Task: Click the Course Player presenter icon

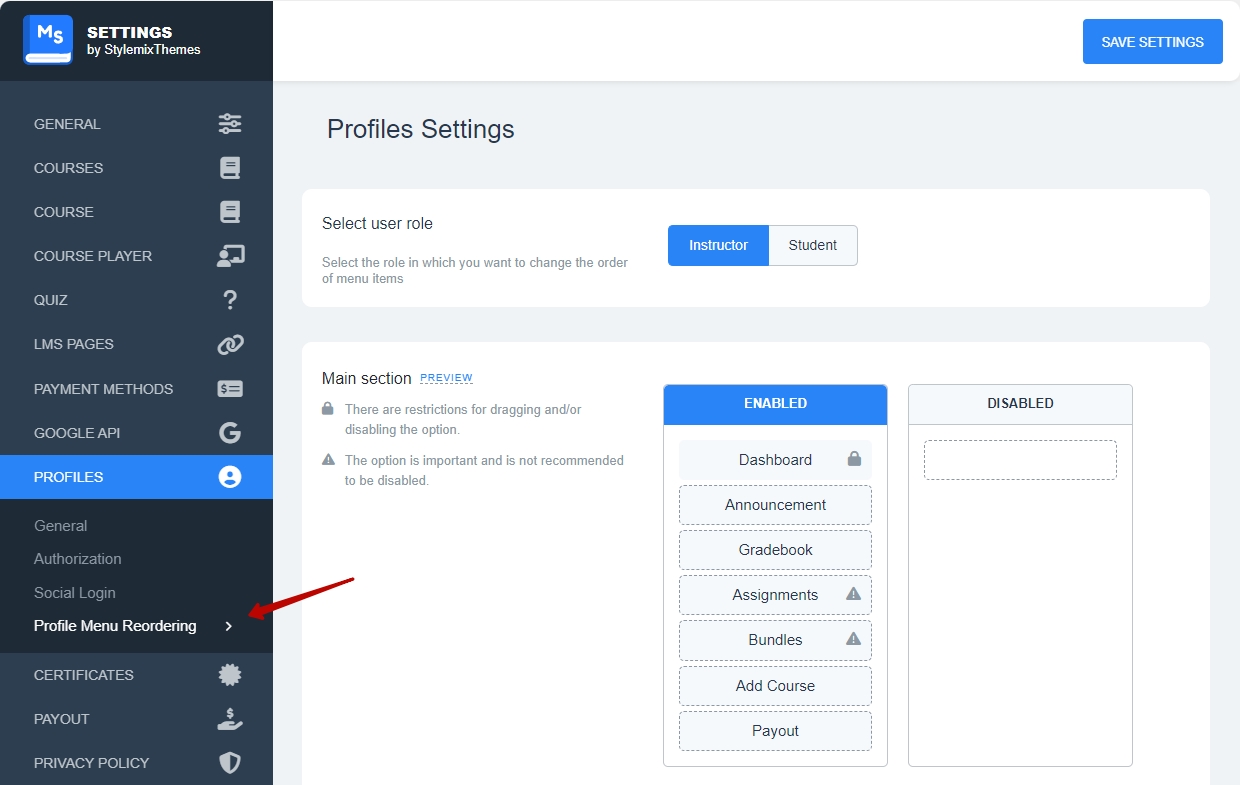Action: click(230, 256)
